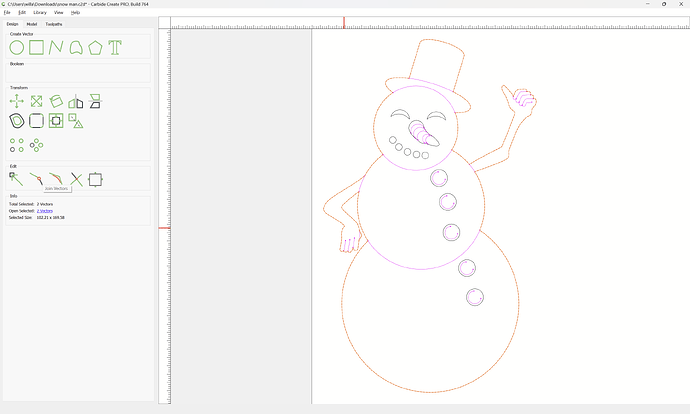The height and width of the screenshot is (414, 690).
Task: Select the Polygon create vector tool
Action: point(95,48)
